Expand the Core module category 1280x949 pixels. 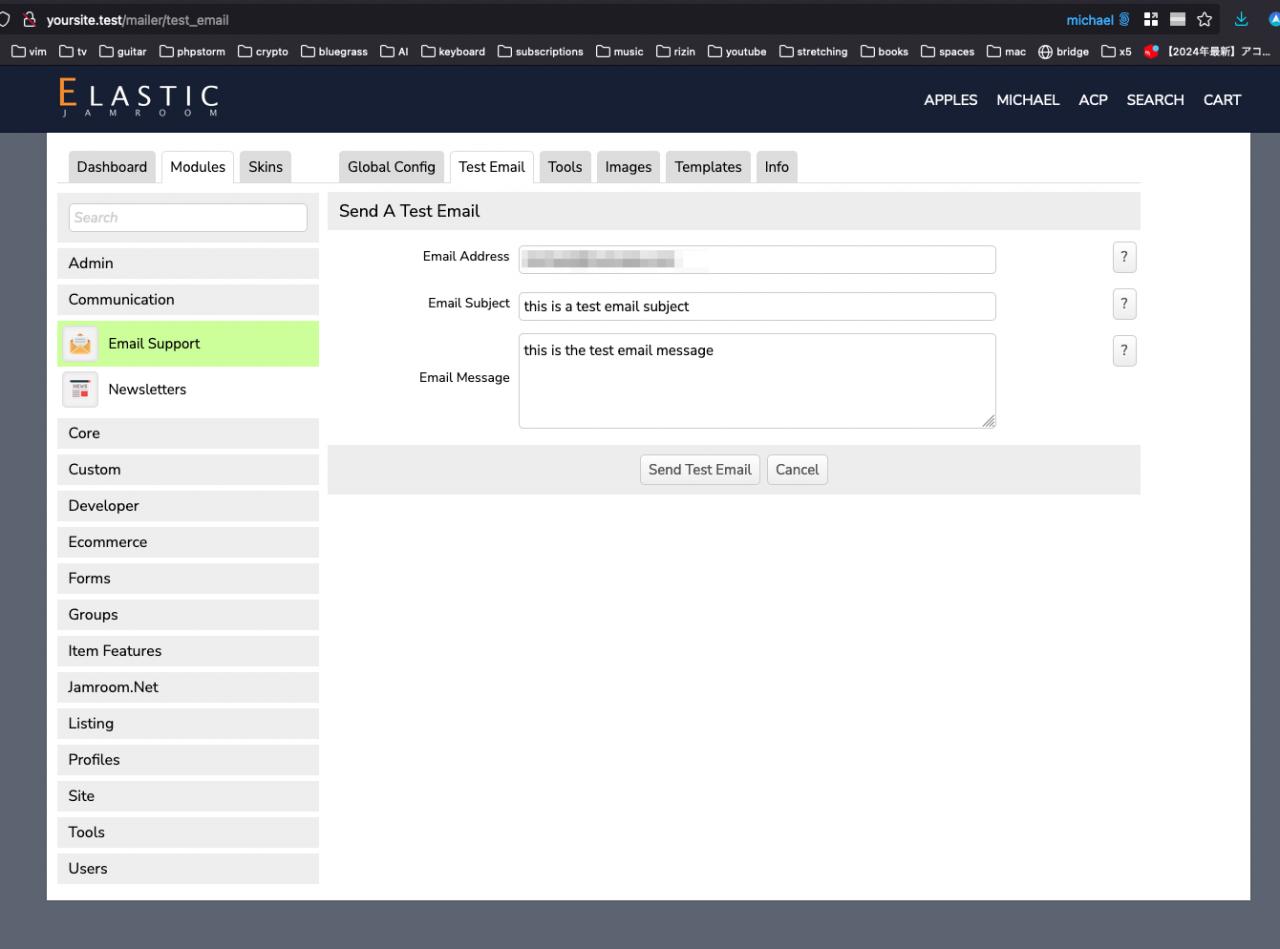[x=188, y=433]
